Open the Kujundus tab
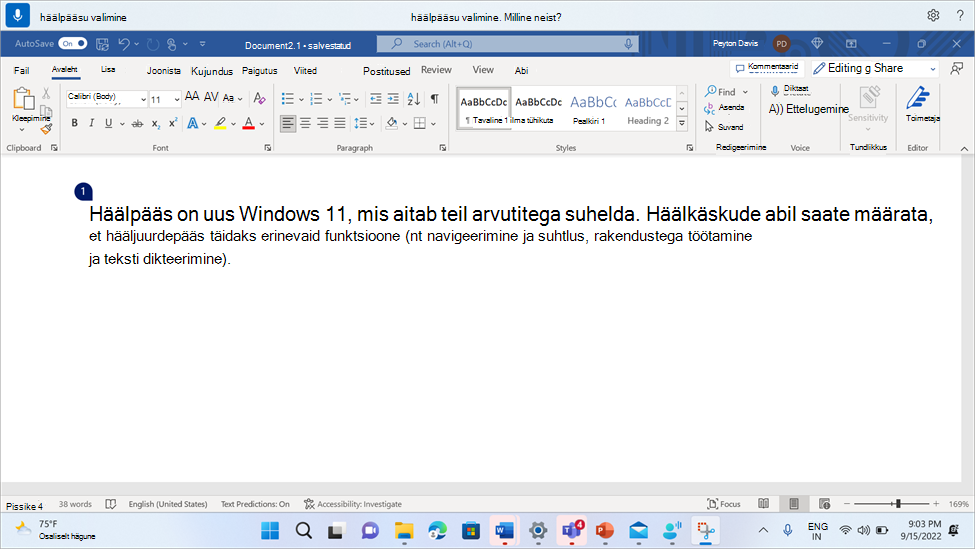 (212, 71)
